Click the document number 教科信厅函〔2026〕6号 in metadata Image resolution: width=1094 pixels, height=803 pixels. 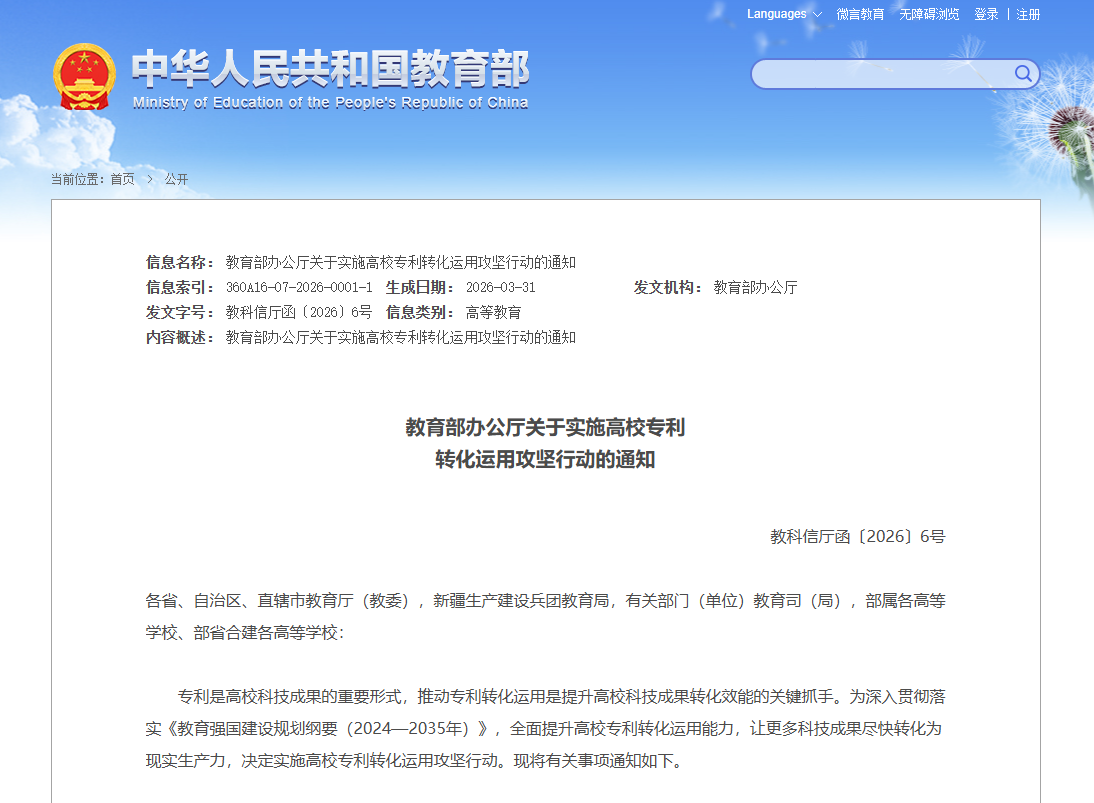point(299,313)
